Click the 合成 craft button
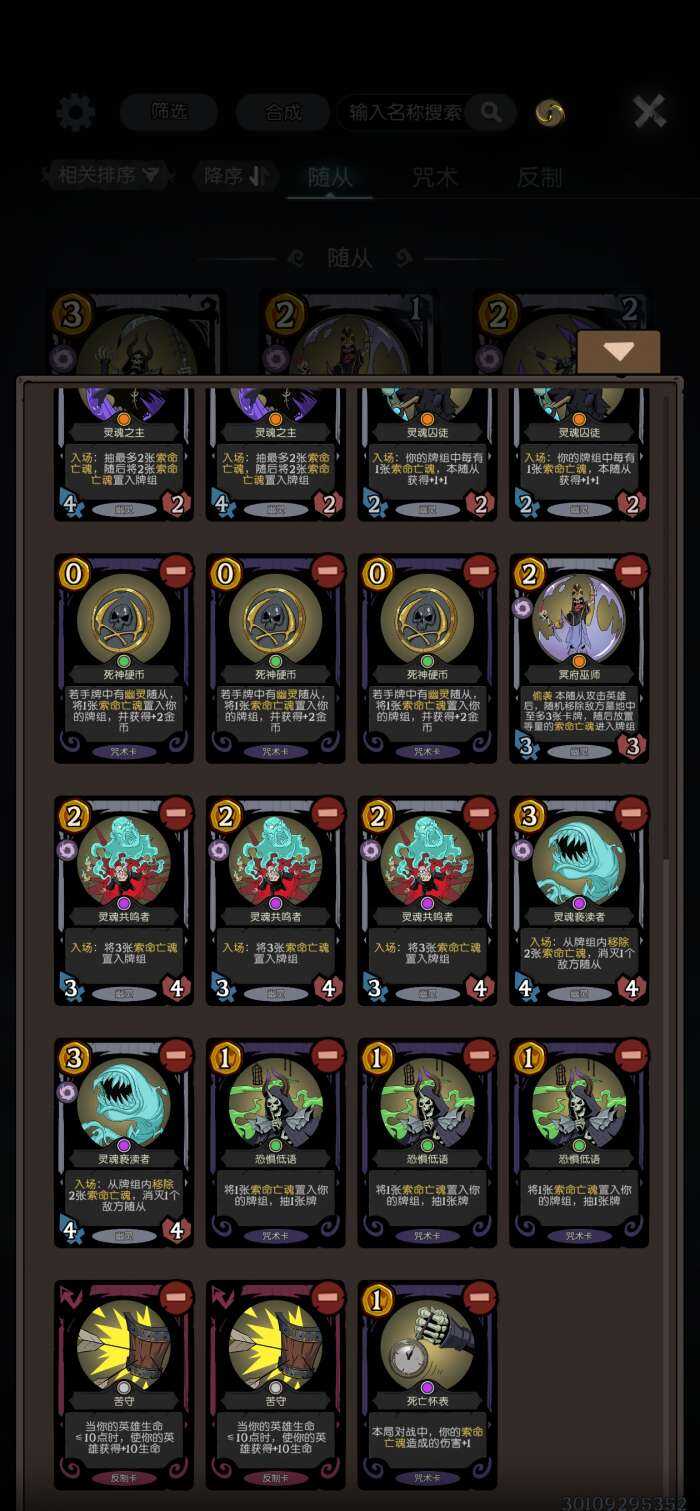700x1511 pixels. click(283, 112)
